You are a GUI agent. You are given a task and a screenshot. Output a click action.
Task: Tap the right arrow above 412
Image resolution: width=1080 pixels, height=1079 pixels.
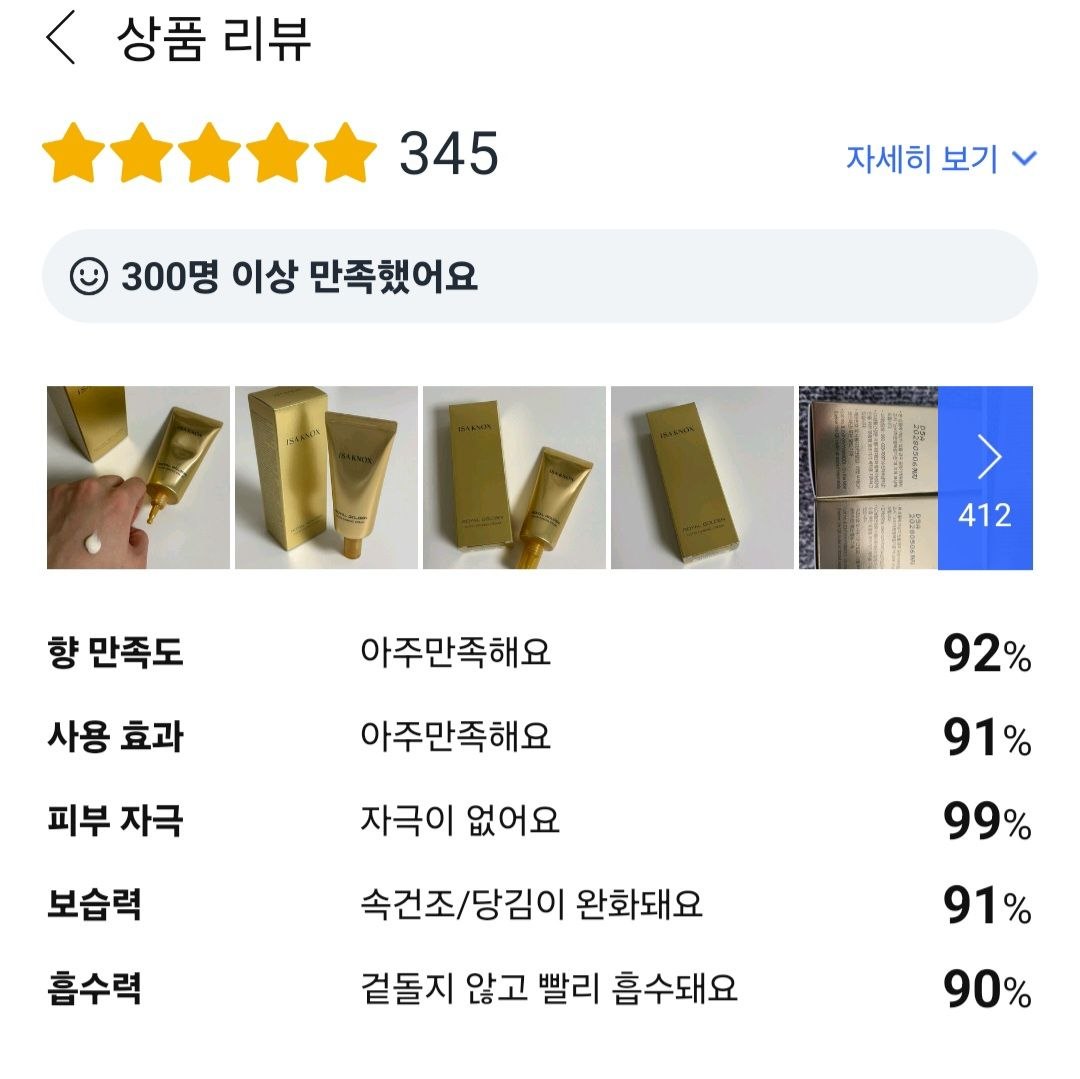(989, 457)
